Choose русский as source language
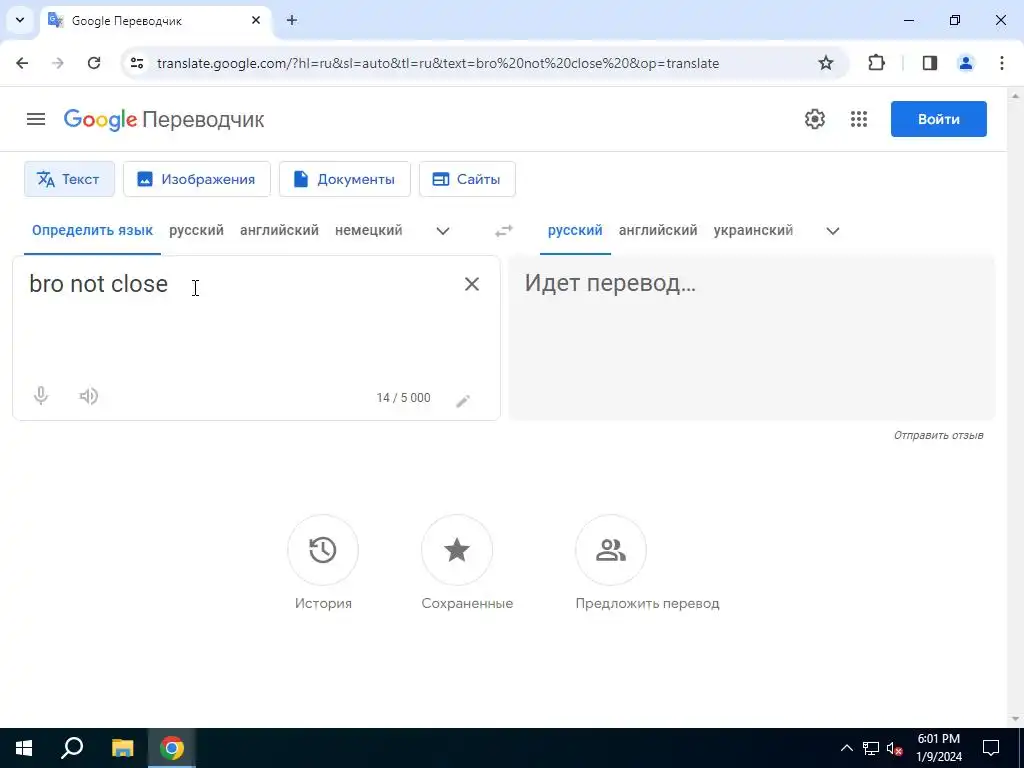This screenshot has height=768, width=1024. tap(196, 231)
